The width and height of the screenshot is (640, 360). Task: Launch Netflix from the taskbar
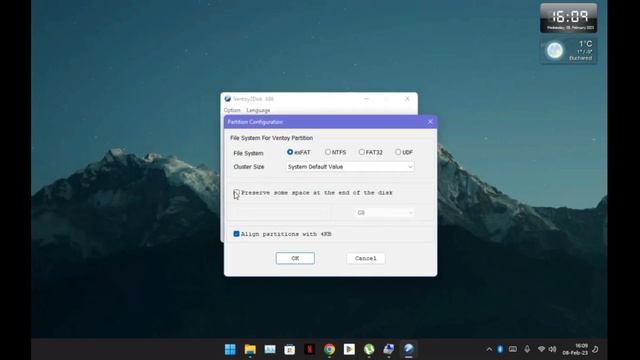coord(309,349)
